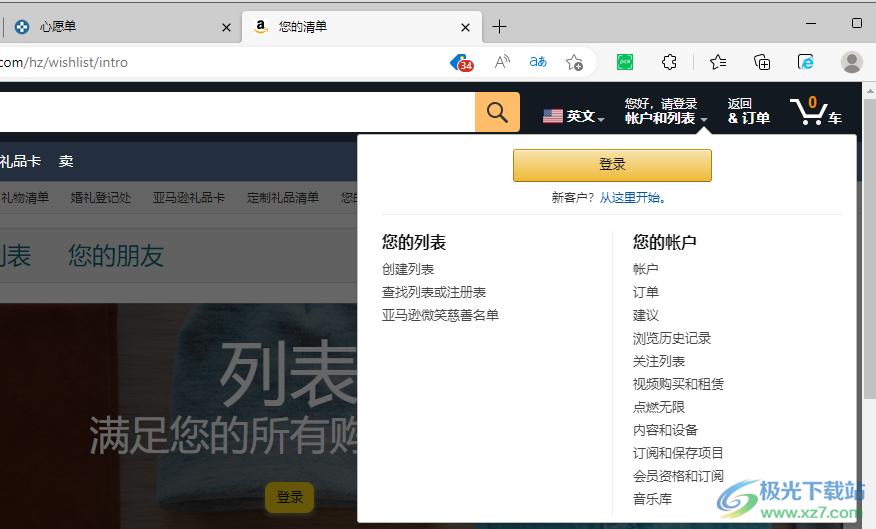This screenshot has height=529, width=876.
Task: Toggle Internet Explorer mode icon
Action: [806, 62]
